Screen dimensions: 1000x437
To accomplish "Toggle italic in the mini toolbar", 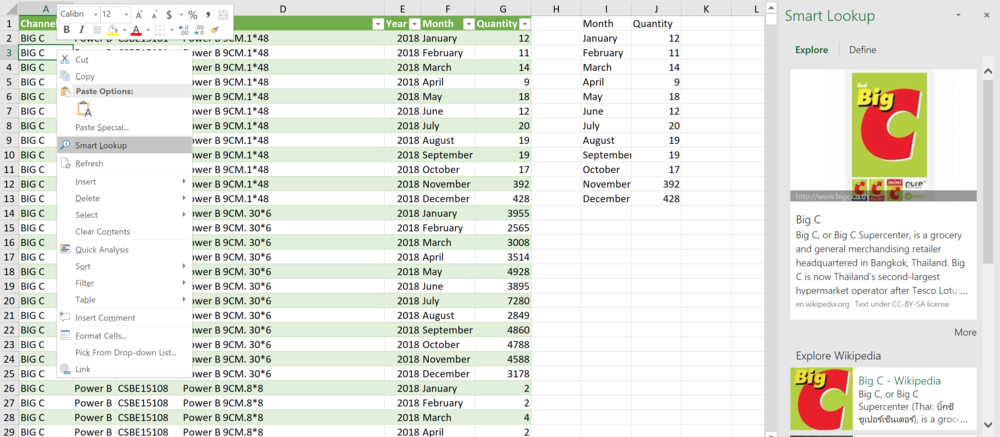I will click(x=81, y=30).
